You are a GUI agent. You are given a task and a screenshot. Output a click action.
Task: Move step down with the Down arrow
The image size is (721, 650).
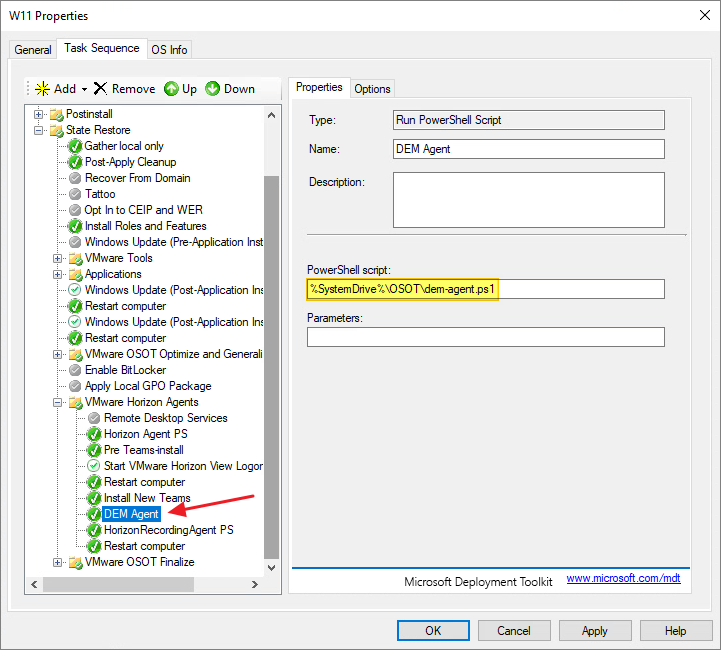click(213, 89)
